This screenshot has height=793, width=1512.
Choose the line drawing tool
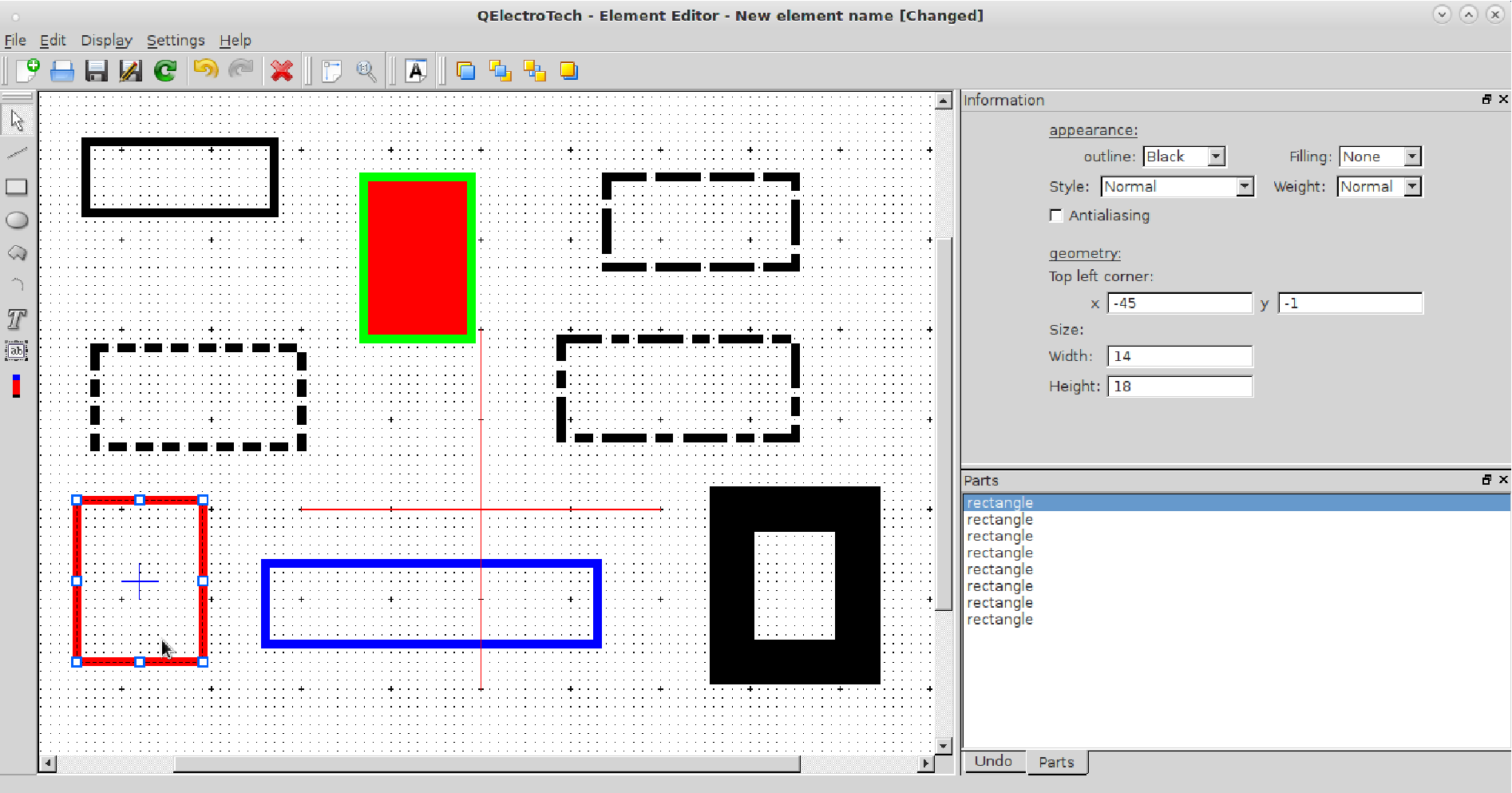tap(17, 153)
